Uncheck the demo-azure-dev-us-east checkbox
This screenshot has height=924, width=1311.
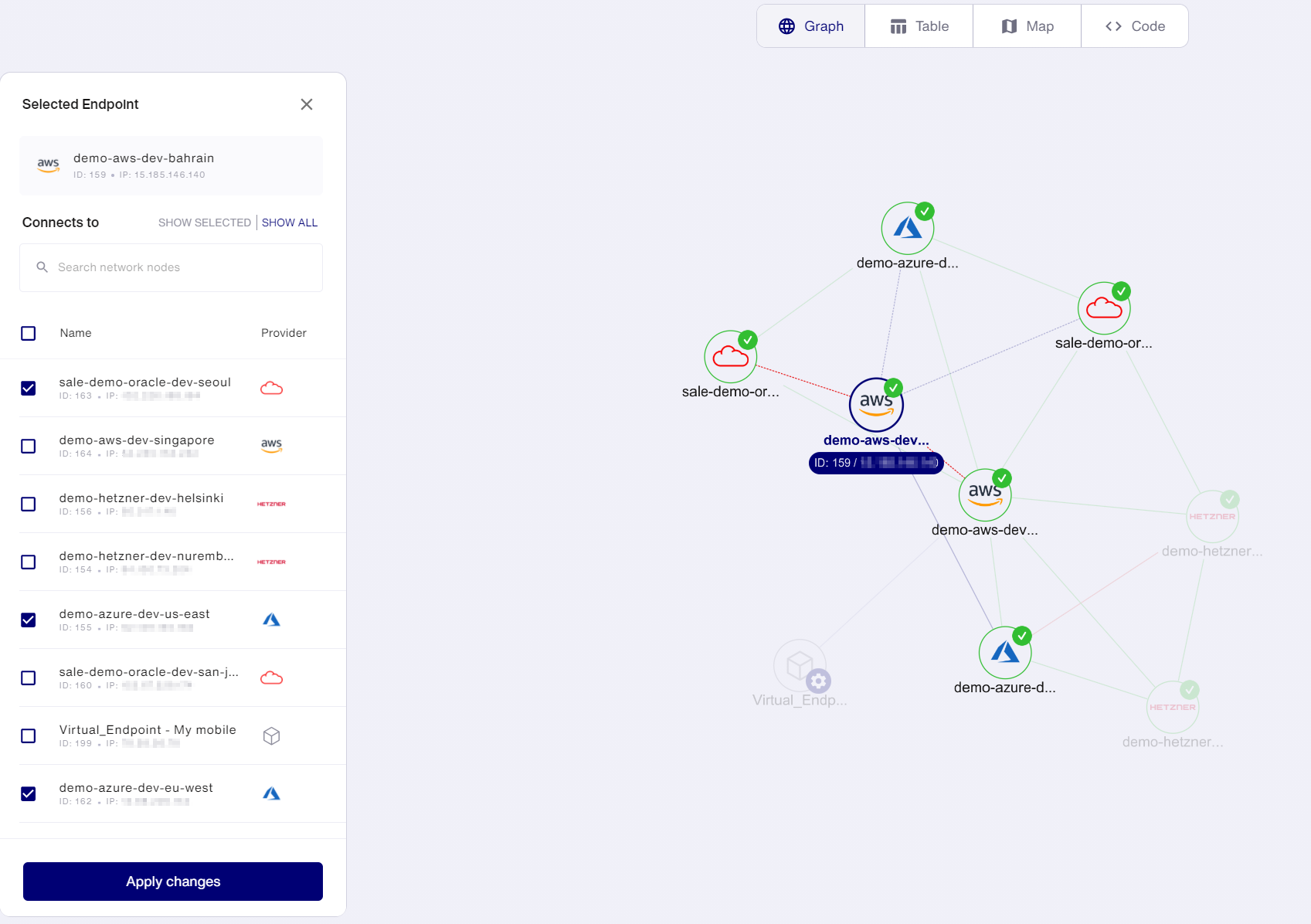[29, 620]
